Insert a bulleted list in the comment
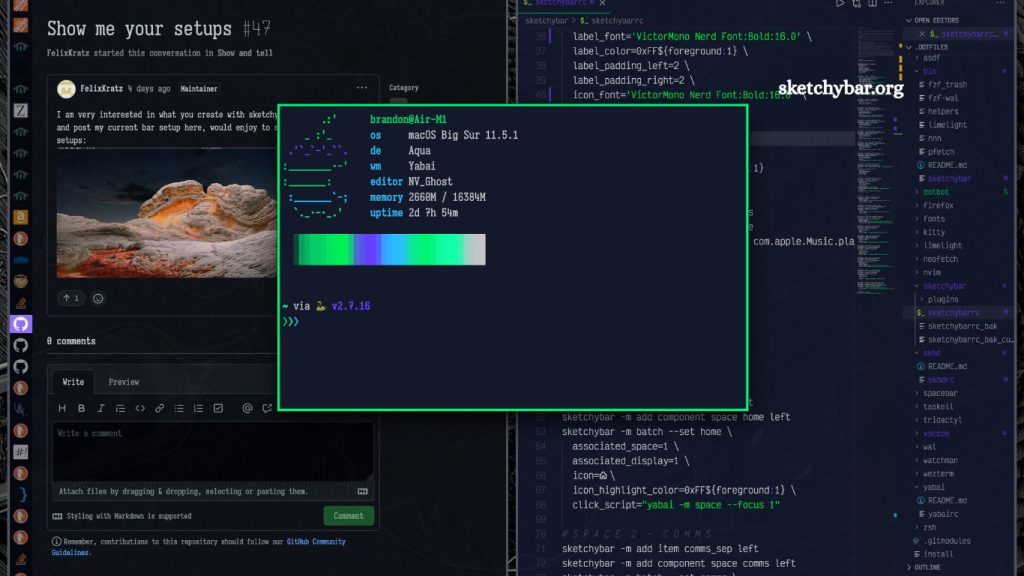The height and width of the screenshot is (576, 1024). 179,408
